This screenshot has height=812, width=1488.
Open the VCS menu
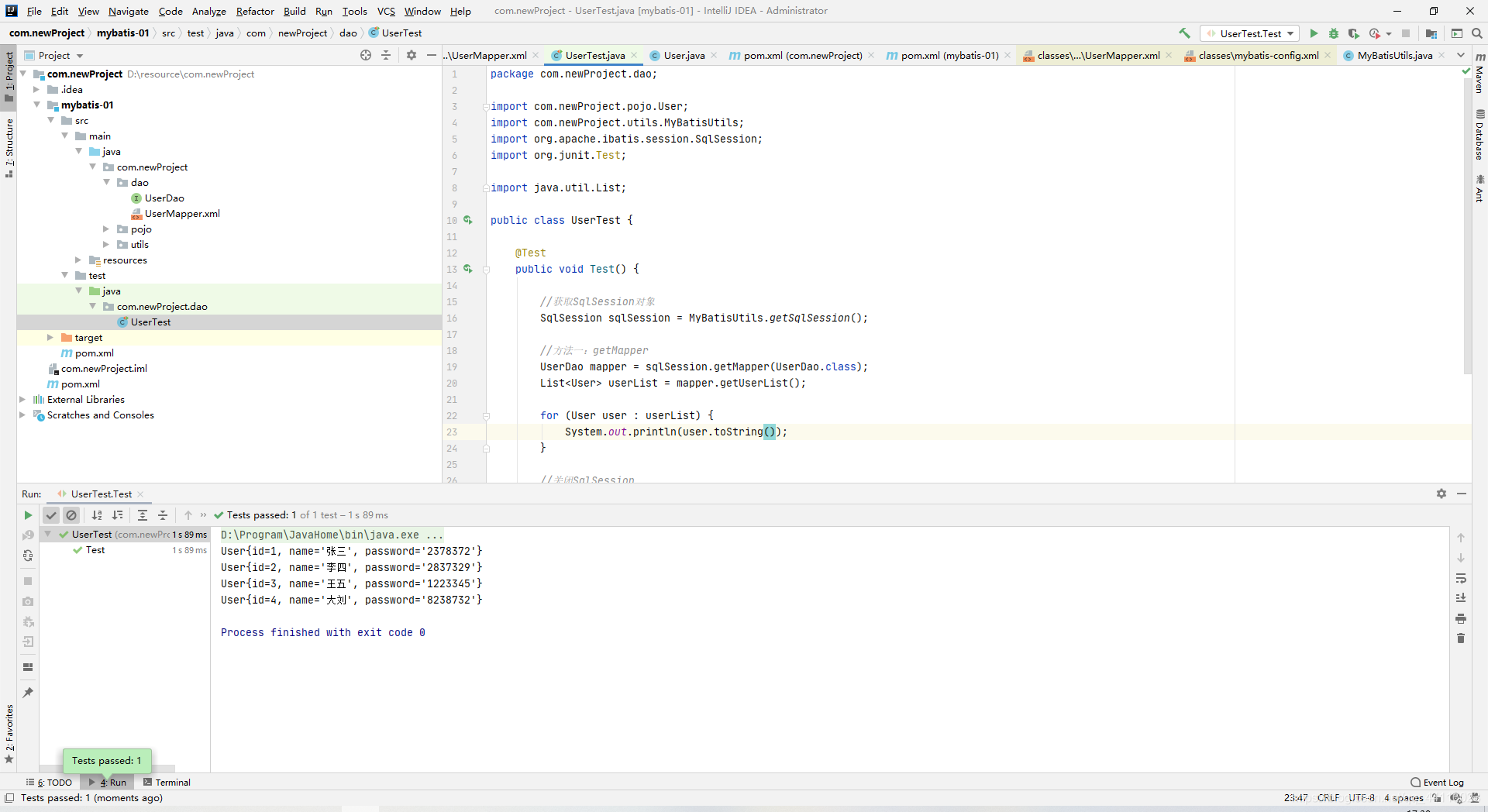(386, 11)
